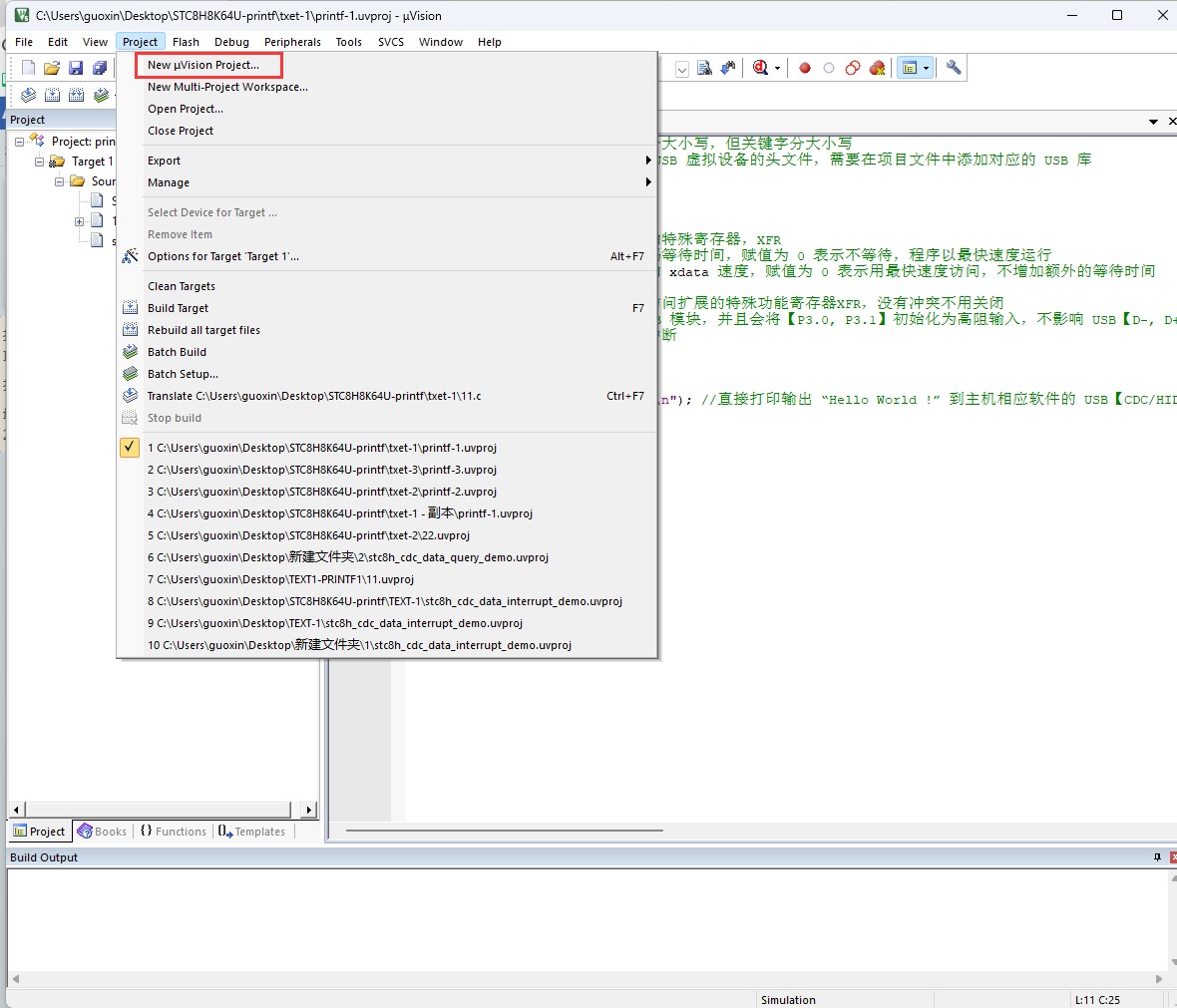Screen dimensions: 1177x1008
Task: Open the Debug menu
Action: (x=231, y=42)
